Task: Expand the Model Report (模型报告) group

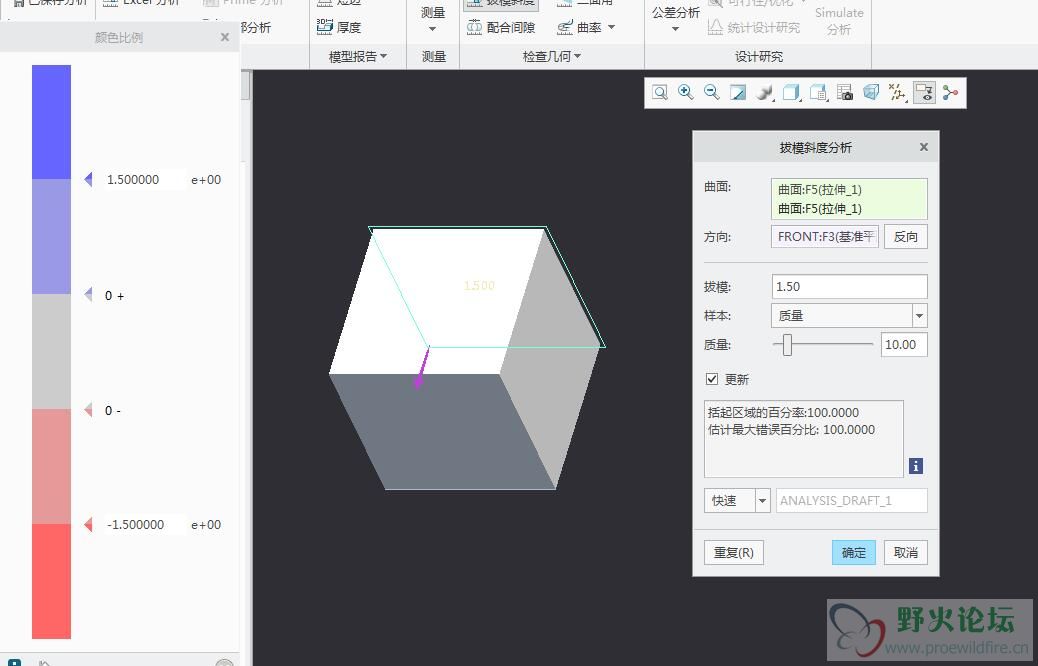Action: [357, 57]
